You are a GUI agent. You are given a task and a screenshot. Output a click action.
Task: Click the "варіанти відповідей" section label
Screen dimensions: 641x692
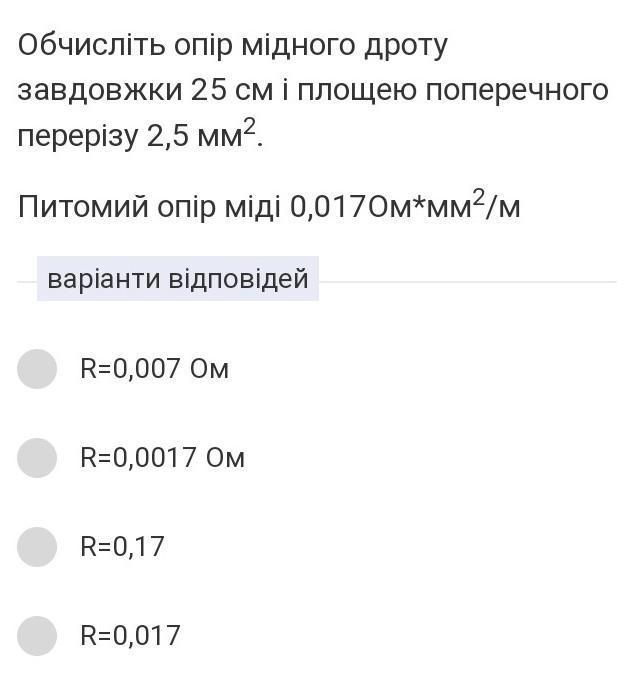(x=178, y=279)
